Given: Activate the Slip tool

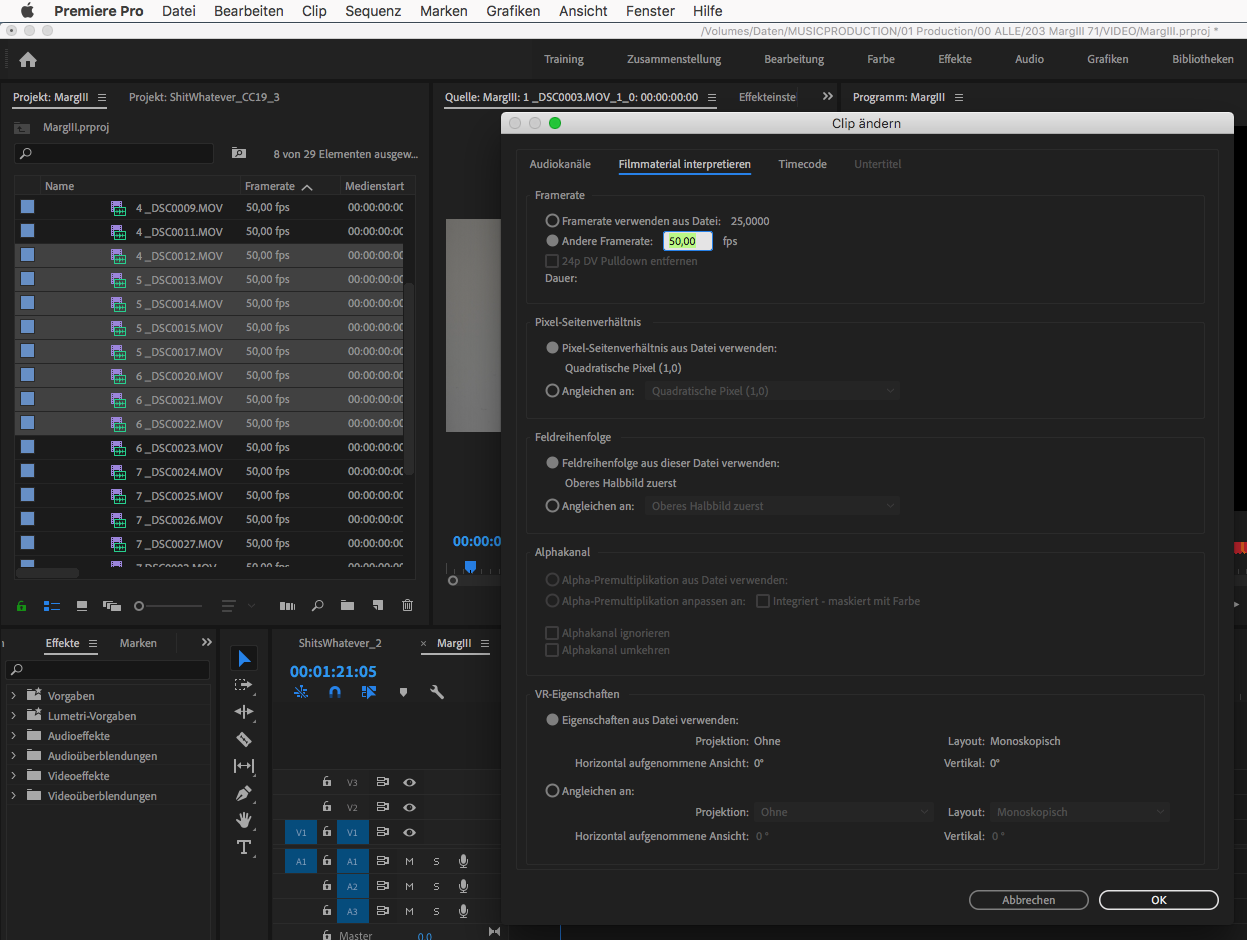Looking at the screenshot, I should point(244,766).
